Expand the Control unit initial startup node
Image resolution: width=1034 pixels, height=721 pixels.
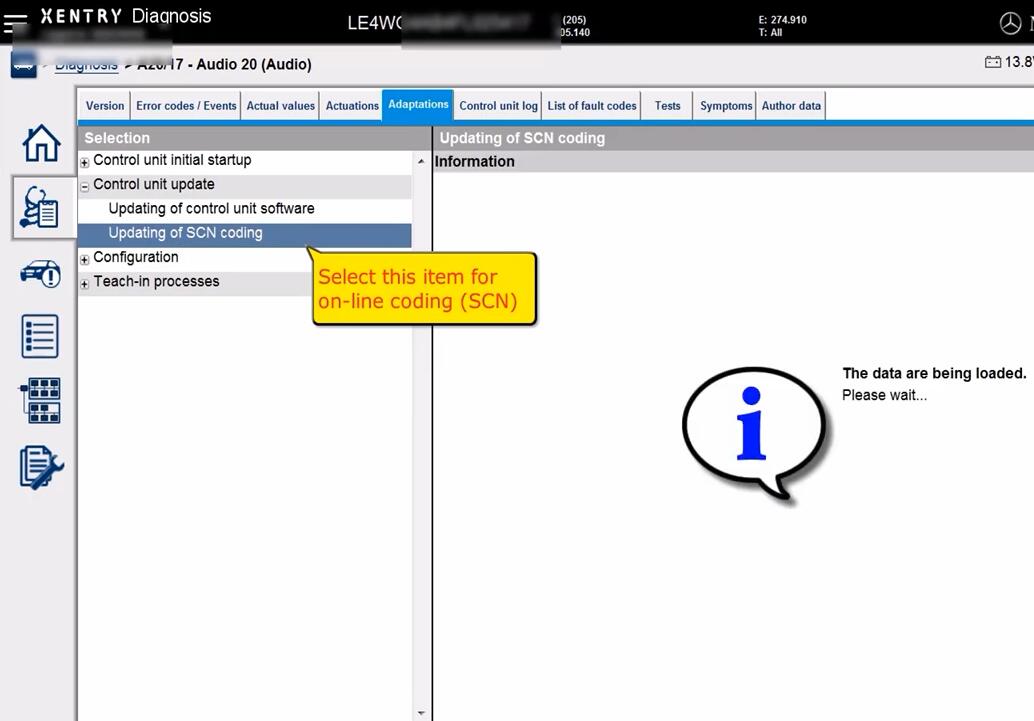coord(85,162)
